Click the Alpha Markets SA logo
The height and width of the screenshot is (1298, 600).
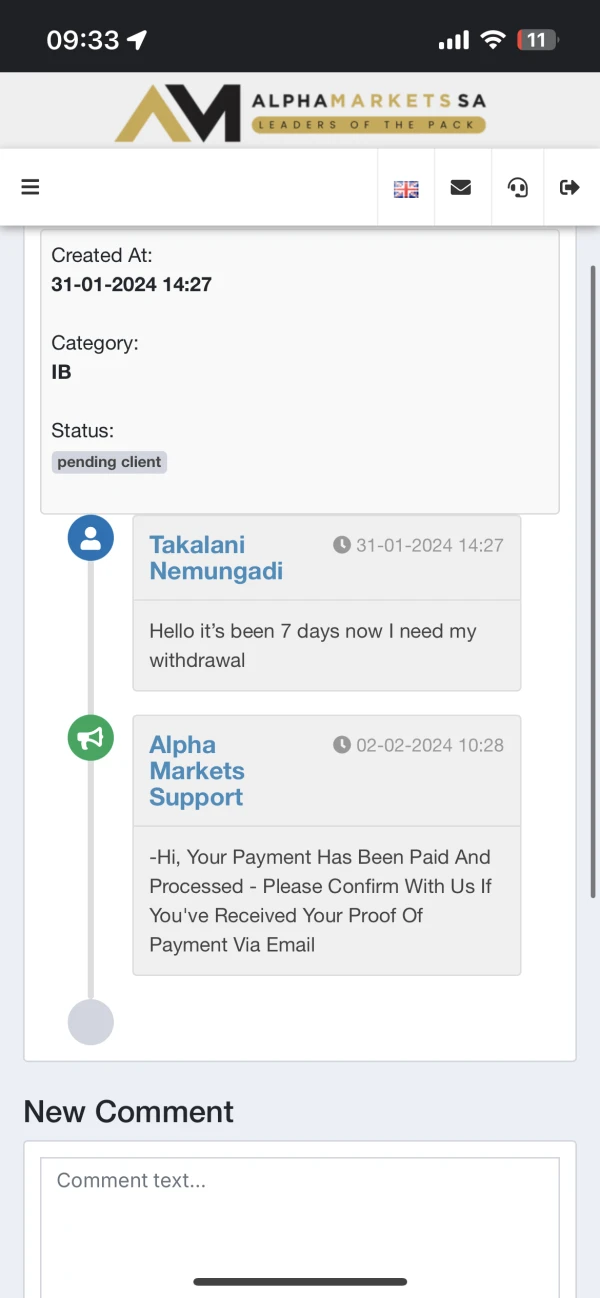(x=300, y=113)
